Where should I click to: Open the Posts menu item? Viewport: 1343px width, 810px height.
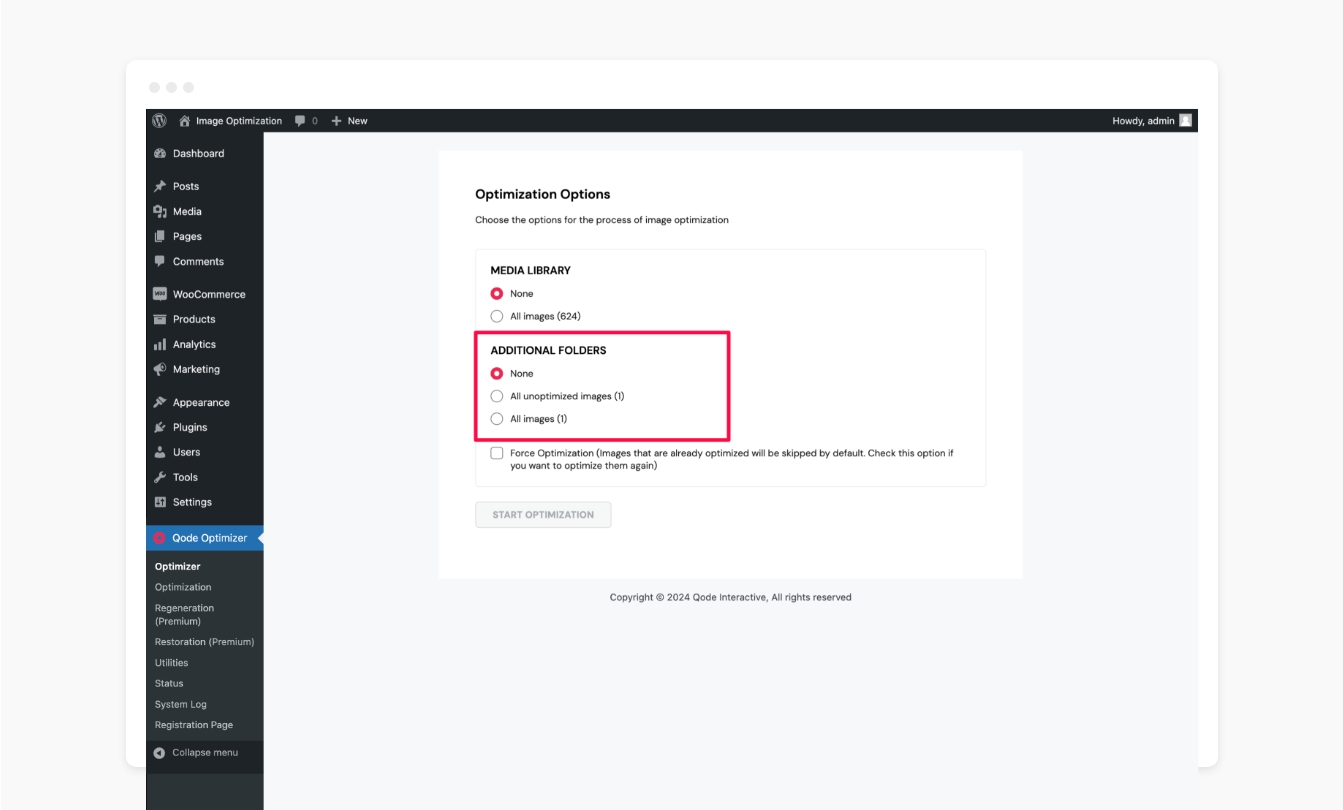point(186,186)
